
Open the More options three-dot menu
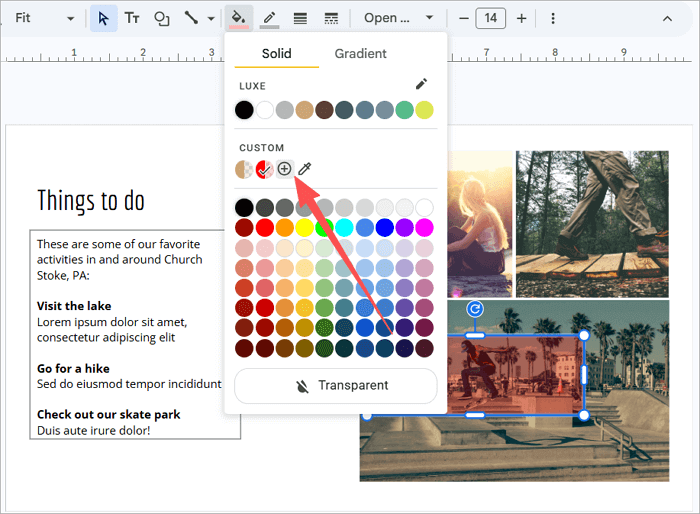(x=553, y=18)
